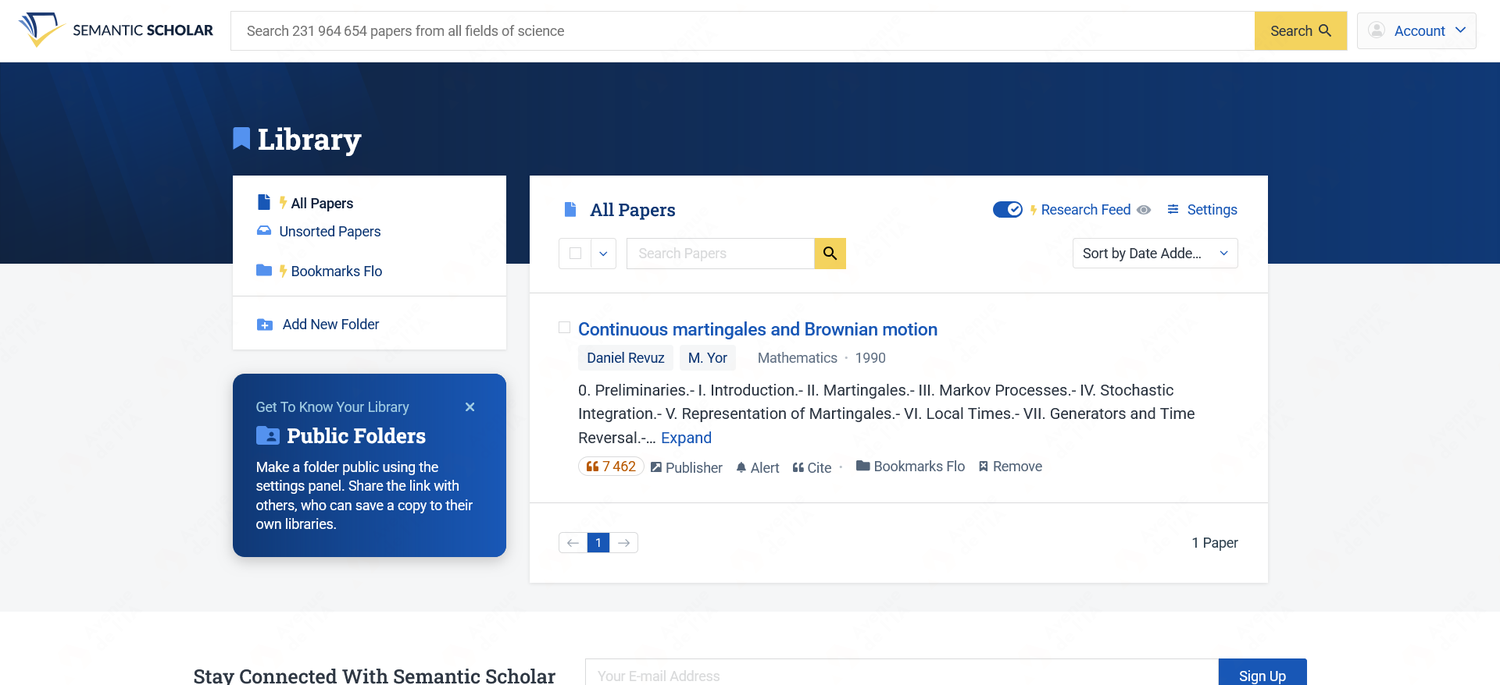Tick the select-all papers checkbox
Image resolution: width=1500 pixels, height=685 pixels.
[575, 254]
